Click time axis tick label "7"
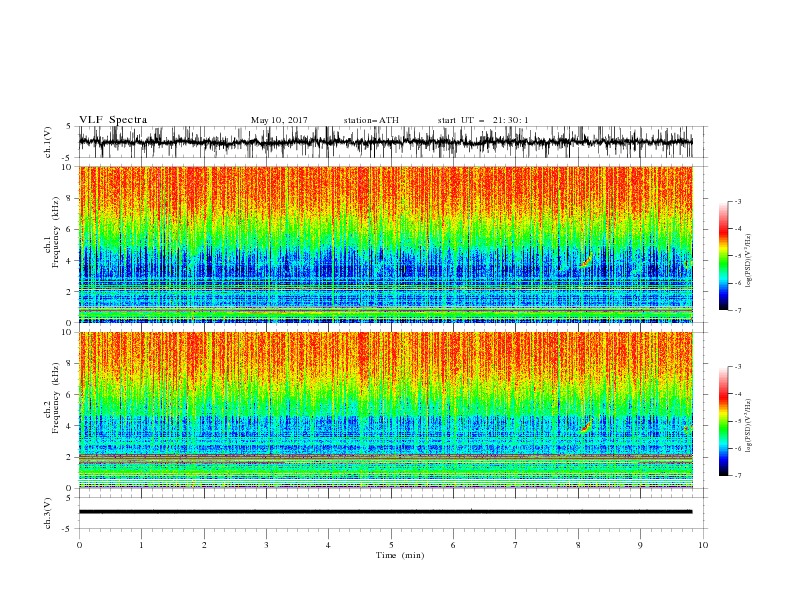Viewport: 792px width, 612px height. [516, 545]
